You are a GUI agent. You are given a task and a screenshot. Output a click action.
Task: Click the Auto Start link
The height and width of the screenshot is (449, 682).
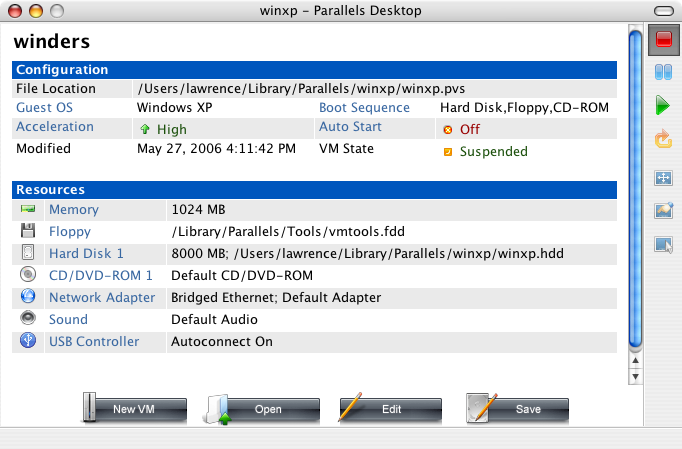tap(350, 127)
